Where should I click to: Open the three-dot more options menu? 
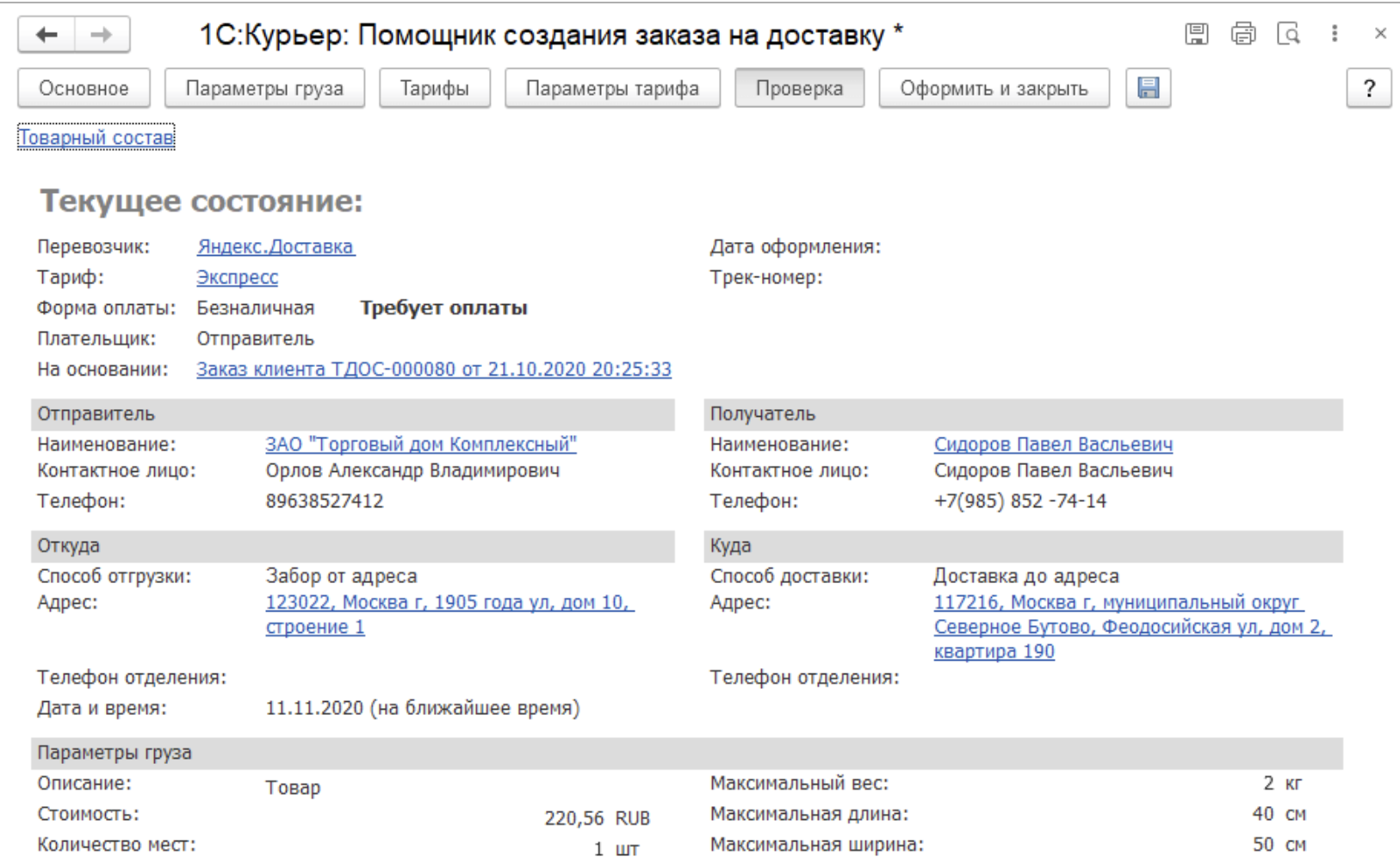tap(1335, 34)
